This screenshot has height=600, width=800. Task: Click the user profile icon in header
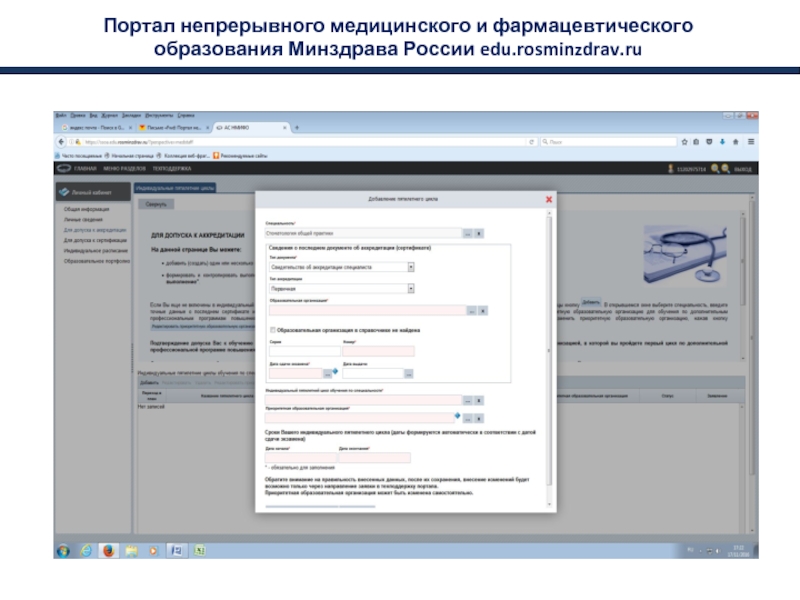671,169
